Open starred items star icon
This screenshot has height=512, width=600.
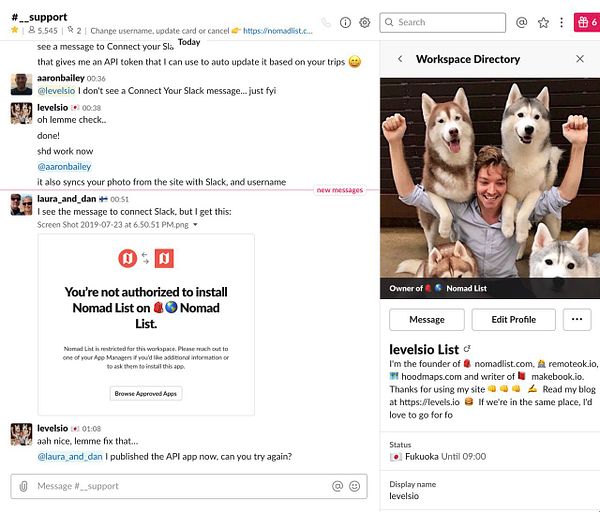[x=543, y=23]
